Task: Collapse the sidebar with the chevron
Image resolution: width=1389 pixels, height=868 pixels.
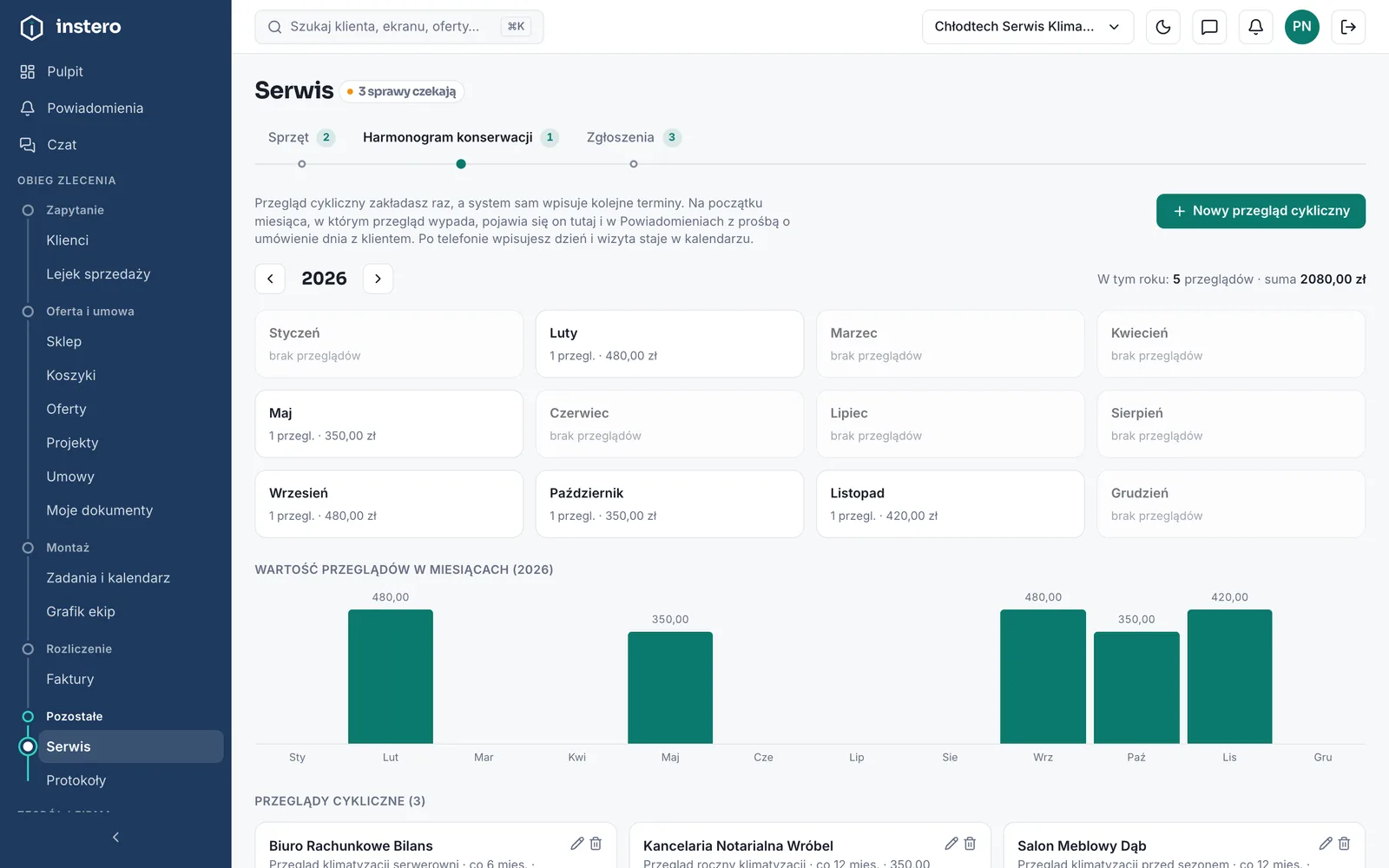Action: (x=115, y=838)
